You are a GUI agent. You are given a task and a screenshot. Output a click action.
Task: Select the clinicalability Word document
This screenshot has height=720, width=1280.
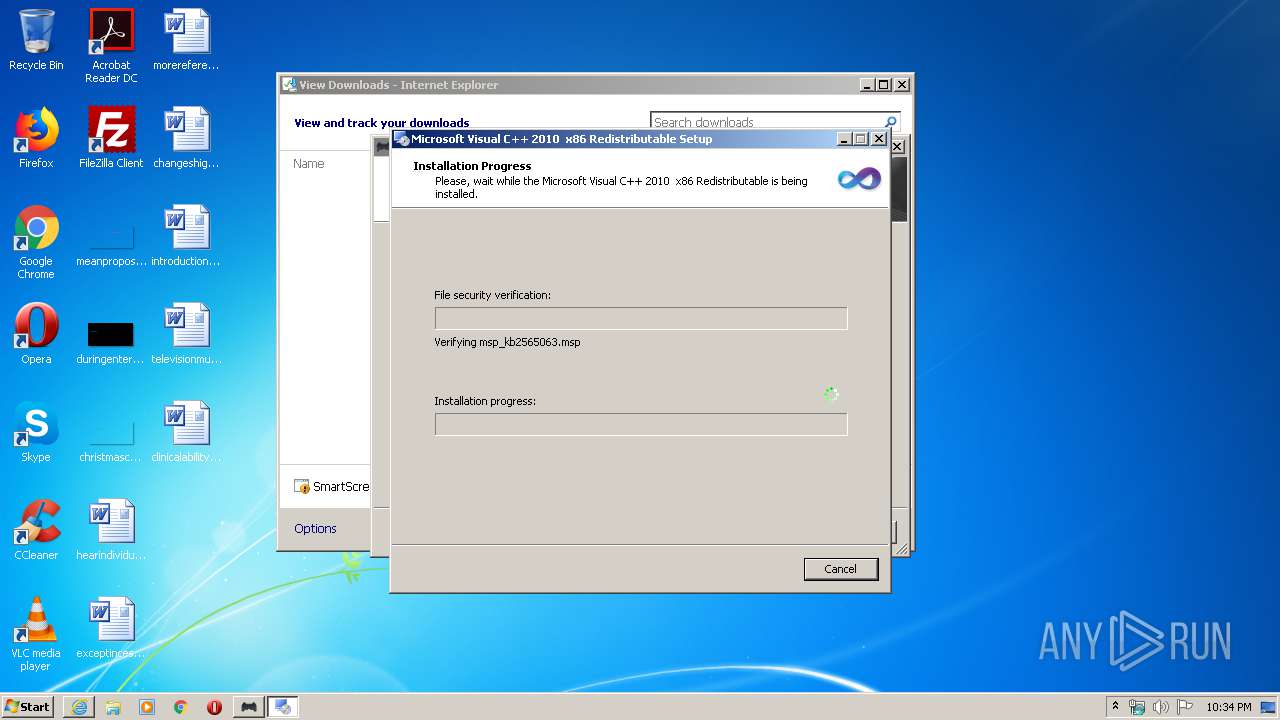tap(186, 432)
